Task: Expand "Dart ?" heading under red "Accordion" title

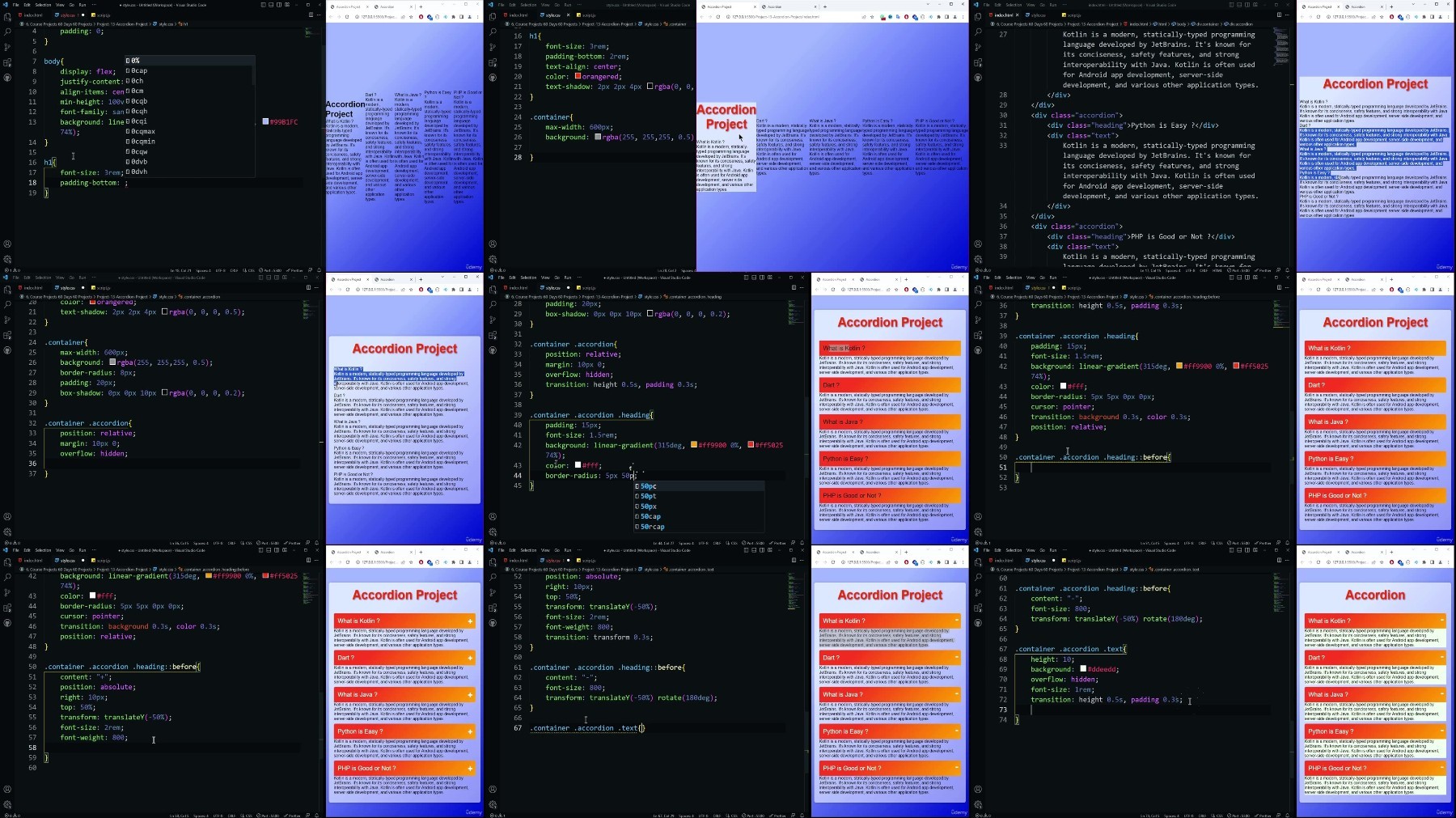Action: [x=1375, y=658]
